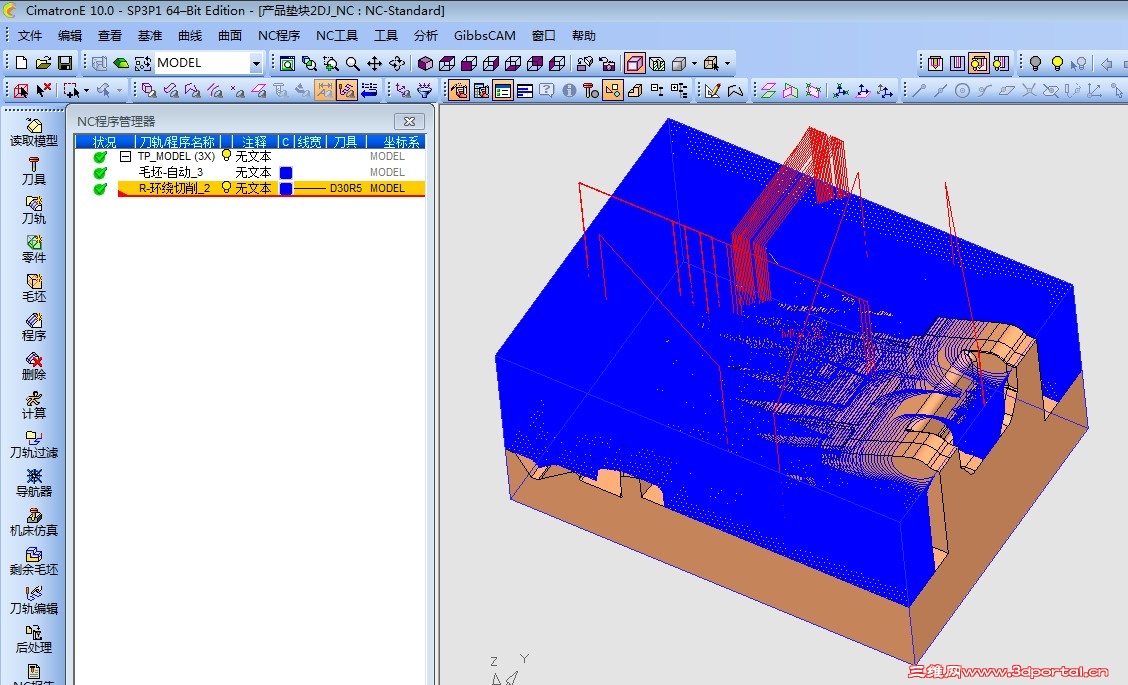Create a new file with New icon
The height and width of the screenshot is (685, 1128).
coord(22,63)
